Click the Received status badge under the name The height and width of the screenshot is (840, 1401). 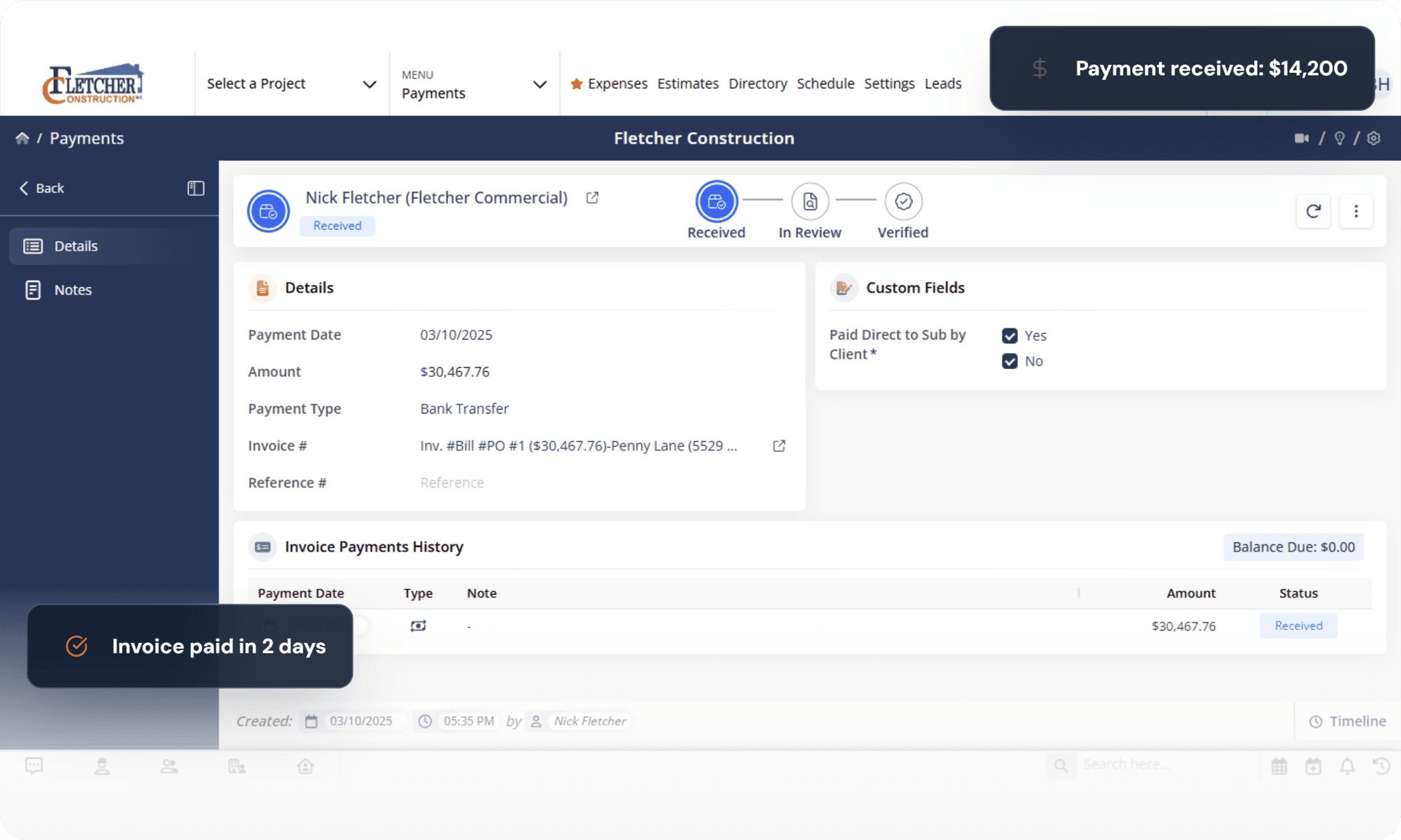337,226
